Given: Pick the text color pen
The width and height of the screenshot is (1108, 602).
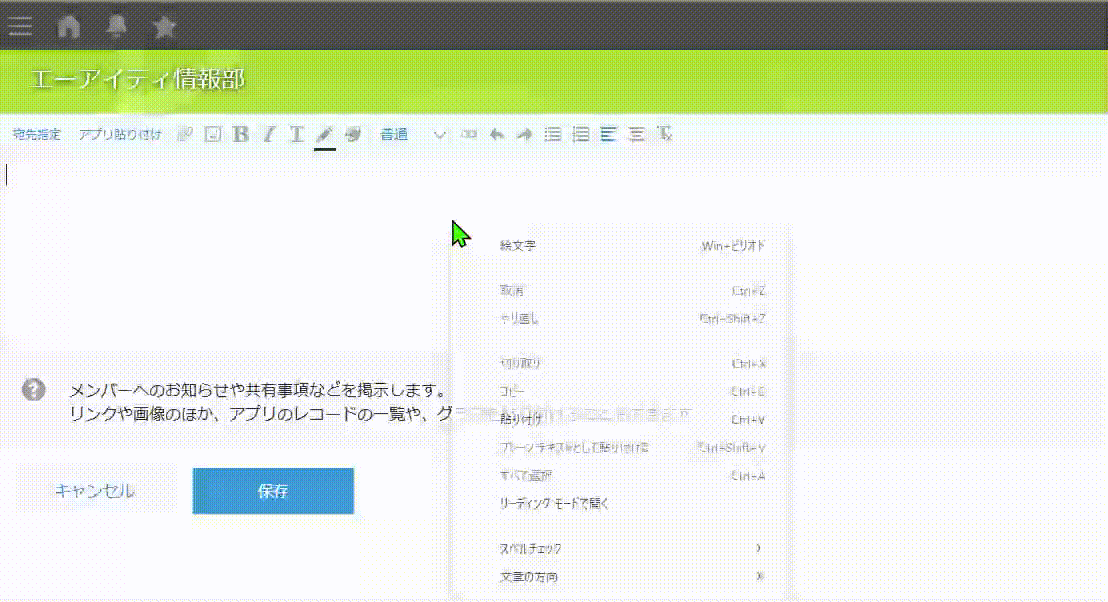Looking at the screenshot, I should (x=324, y=134).
